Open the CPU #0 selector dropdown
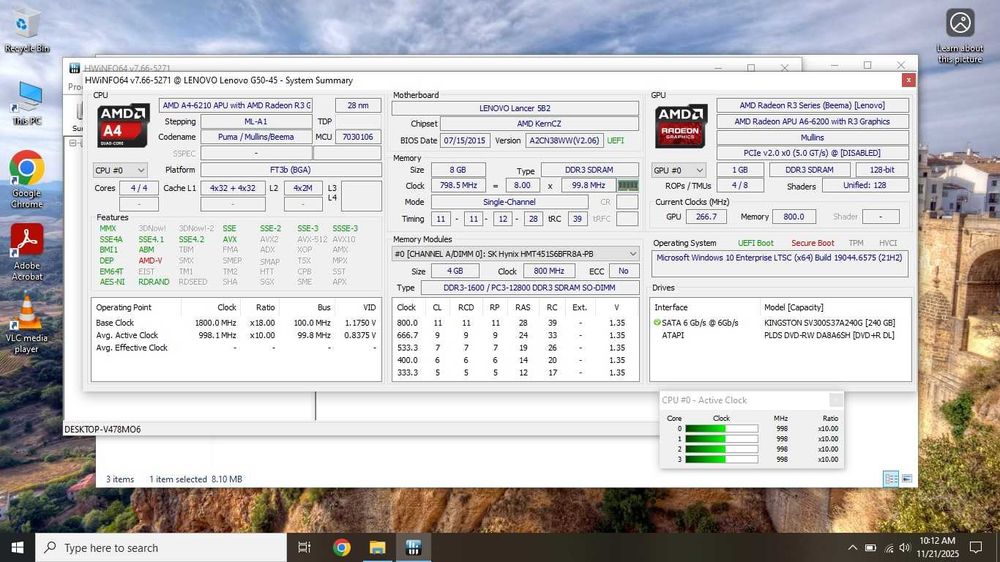The height and width of the screenshot is (562, 1000). 120,170
